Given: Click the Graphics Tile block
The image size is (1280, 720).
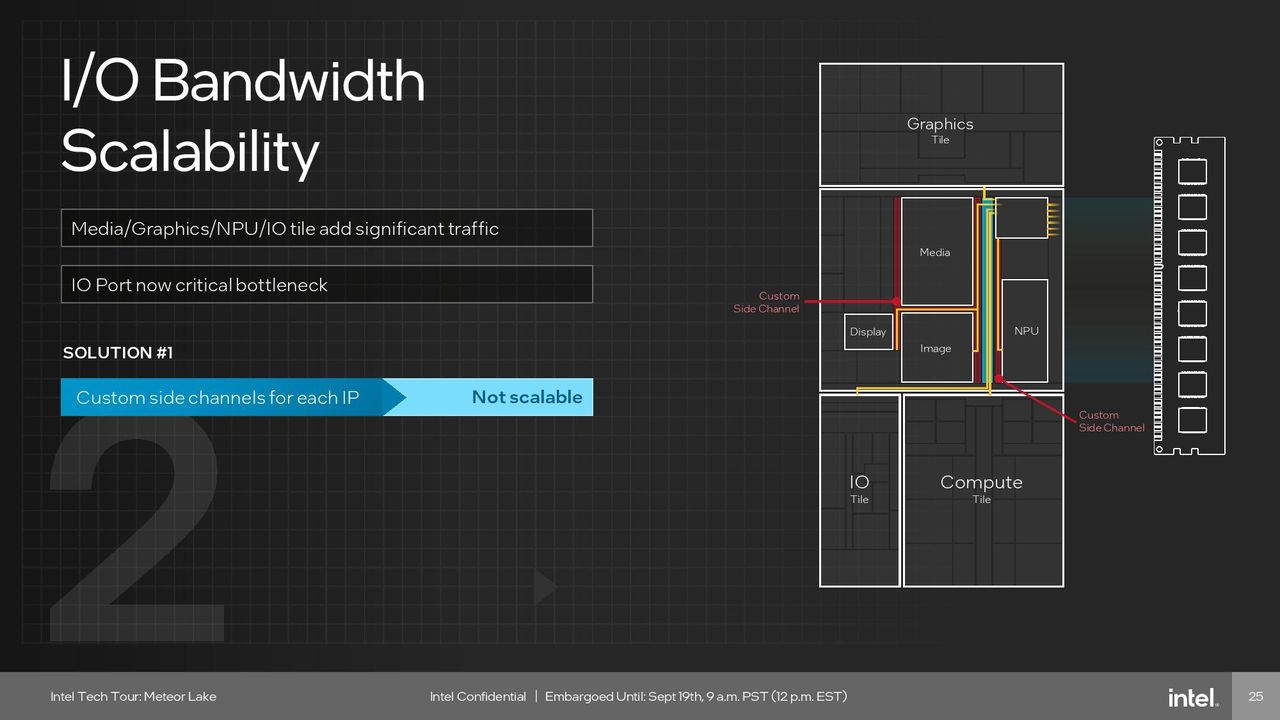Looking at the screenshot, I should pos(941,125).
